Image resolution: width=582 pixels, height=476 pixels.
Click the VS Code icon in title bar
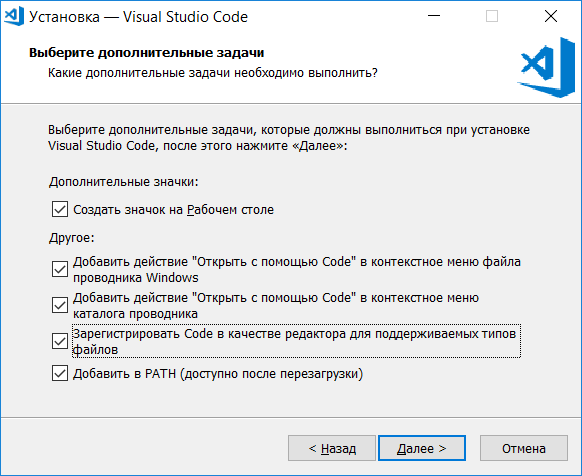pos(14,16)
